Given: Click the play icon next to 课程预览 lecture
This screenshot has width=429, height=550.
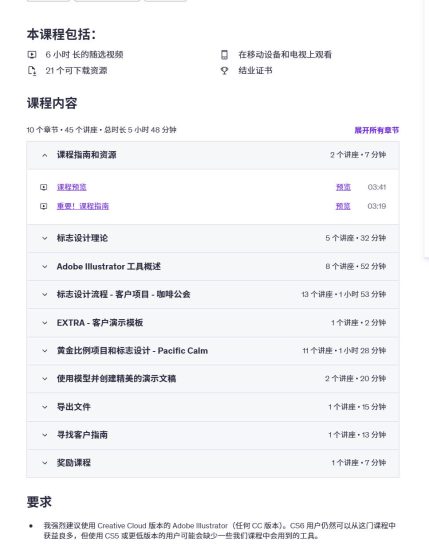Looking at the screenshot, I should (x=43, y=187).
